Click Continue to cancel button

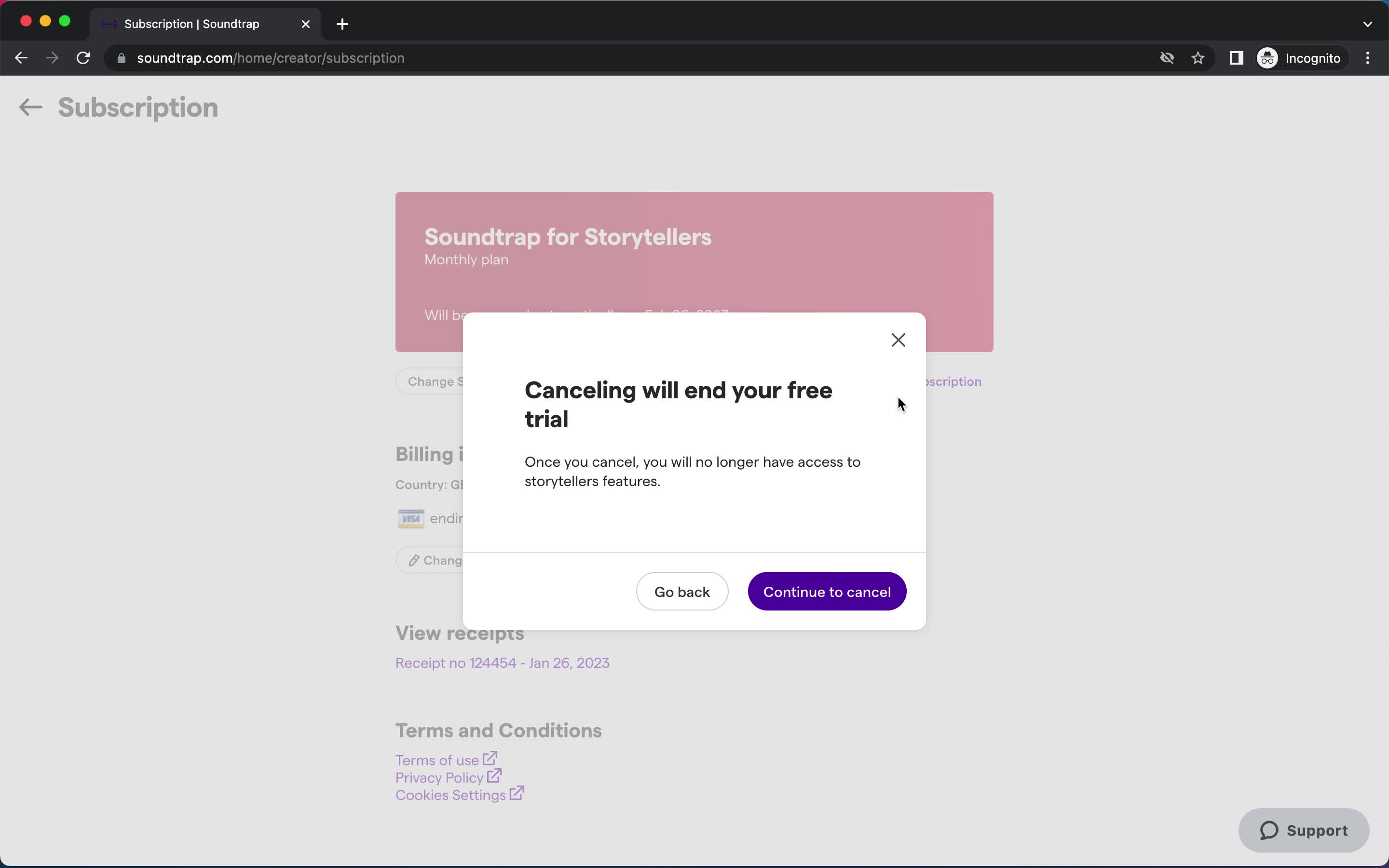827,591
